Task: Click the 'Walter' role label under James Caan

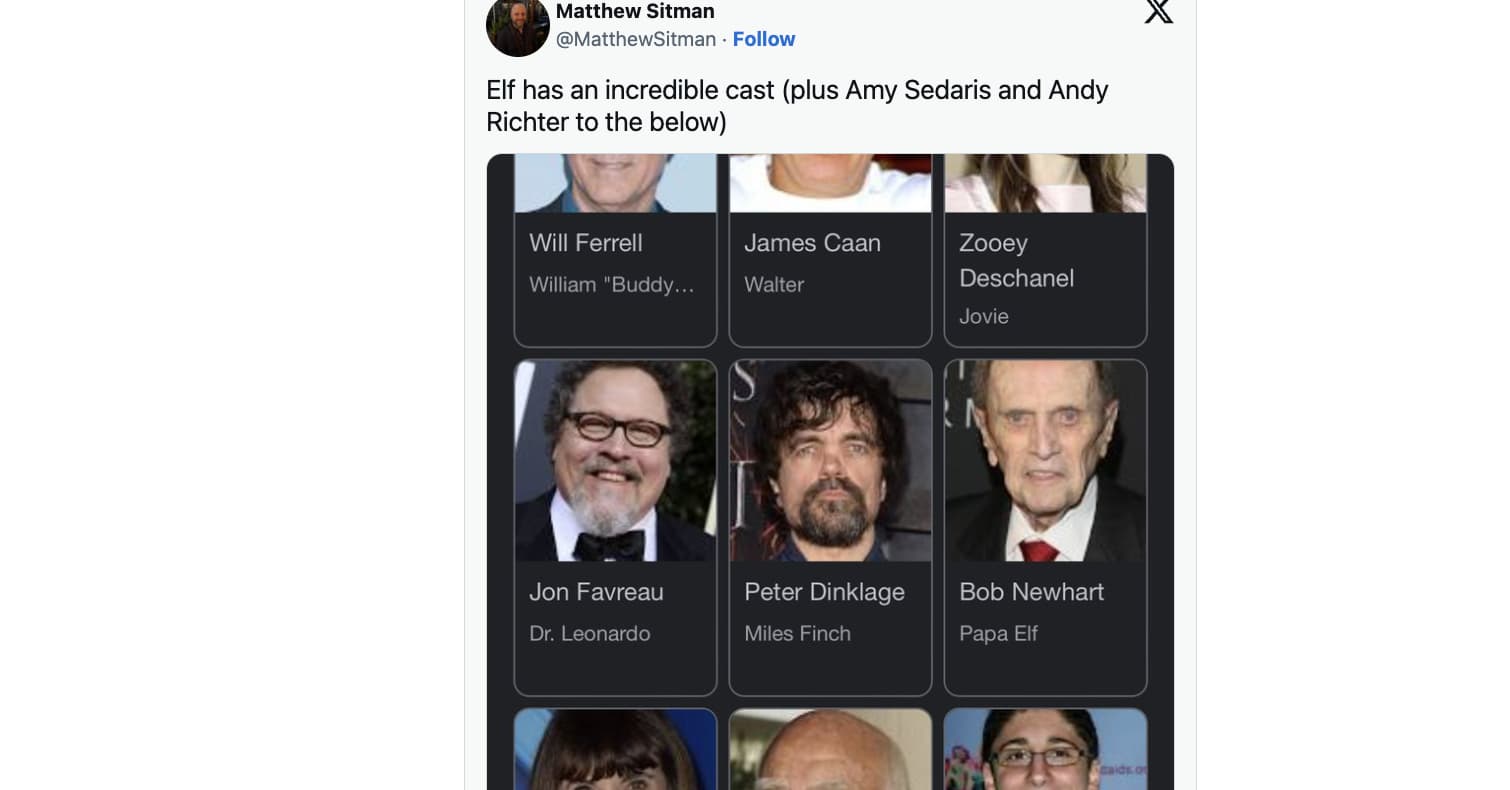Action: click(x=774, y=285)
